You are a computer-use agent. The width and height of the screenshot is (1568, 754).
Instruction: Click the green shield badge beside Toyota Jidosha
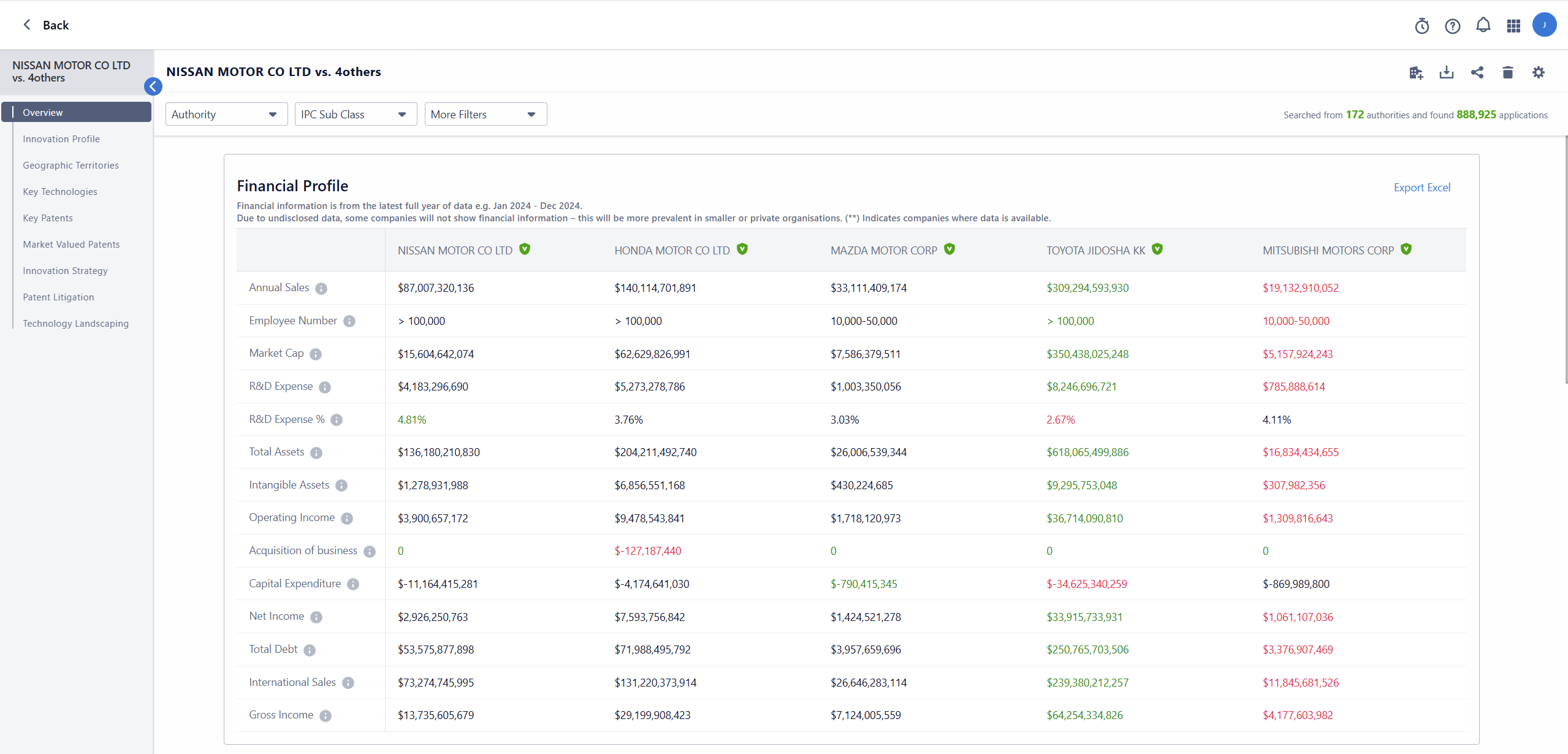(1157, 249)
